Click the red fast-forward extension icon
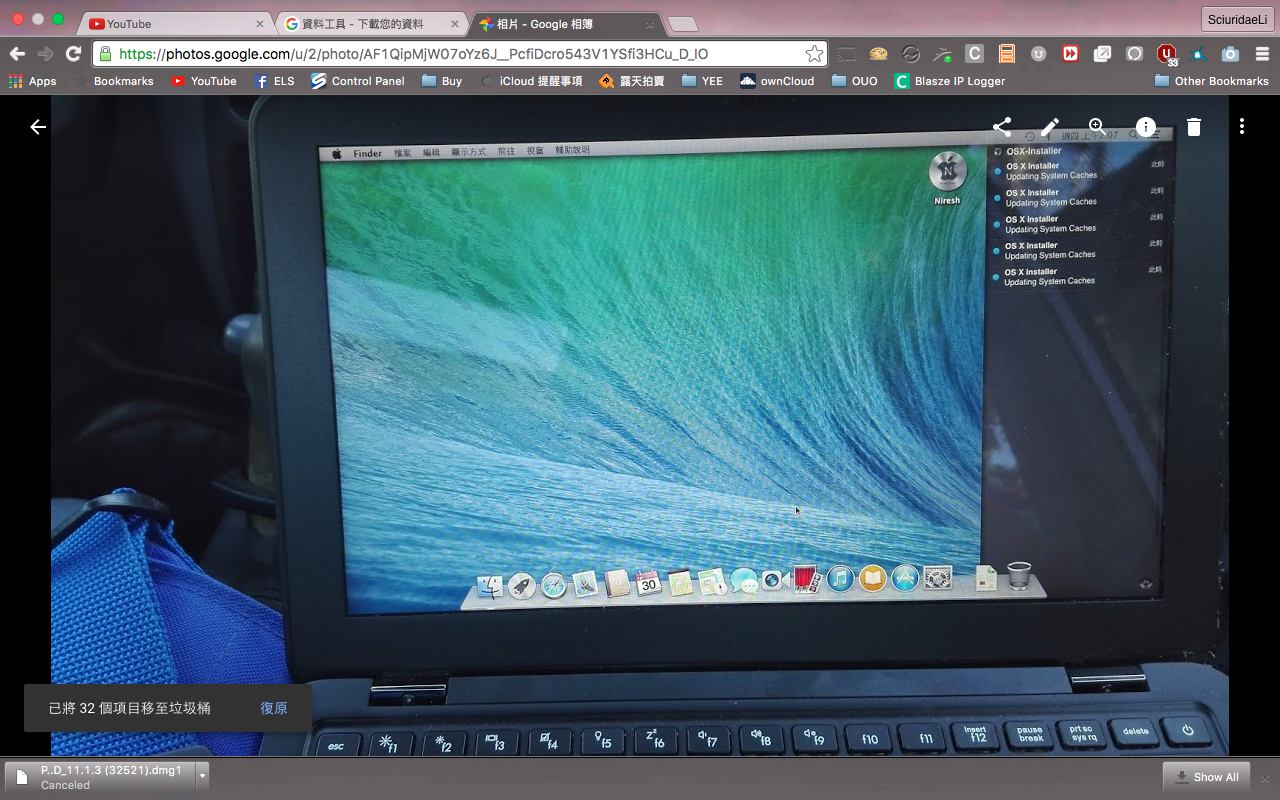This screenshot has height=800, width=1280. tap(1070, 54)
